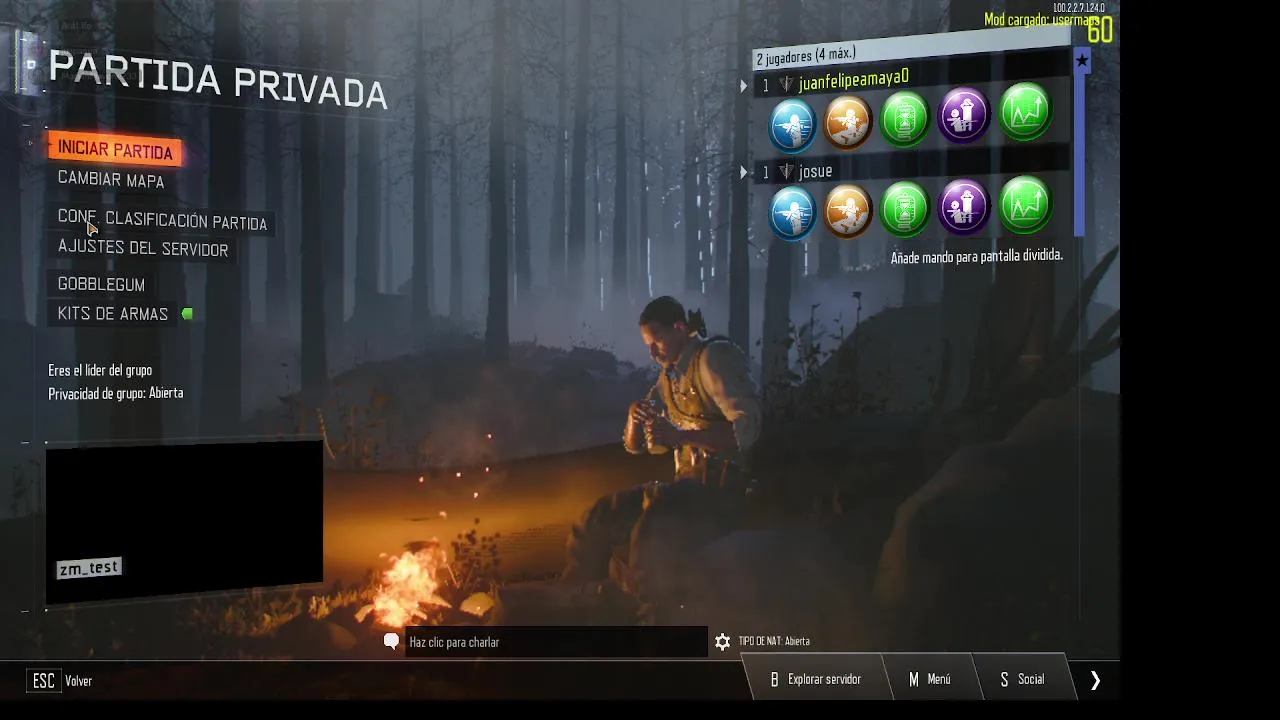The width and height of the screenshot is (1280, 720).
Task: Click josue's green hourglass medal
Action: 906,208
